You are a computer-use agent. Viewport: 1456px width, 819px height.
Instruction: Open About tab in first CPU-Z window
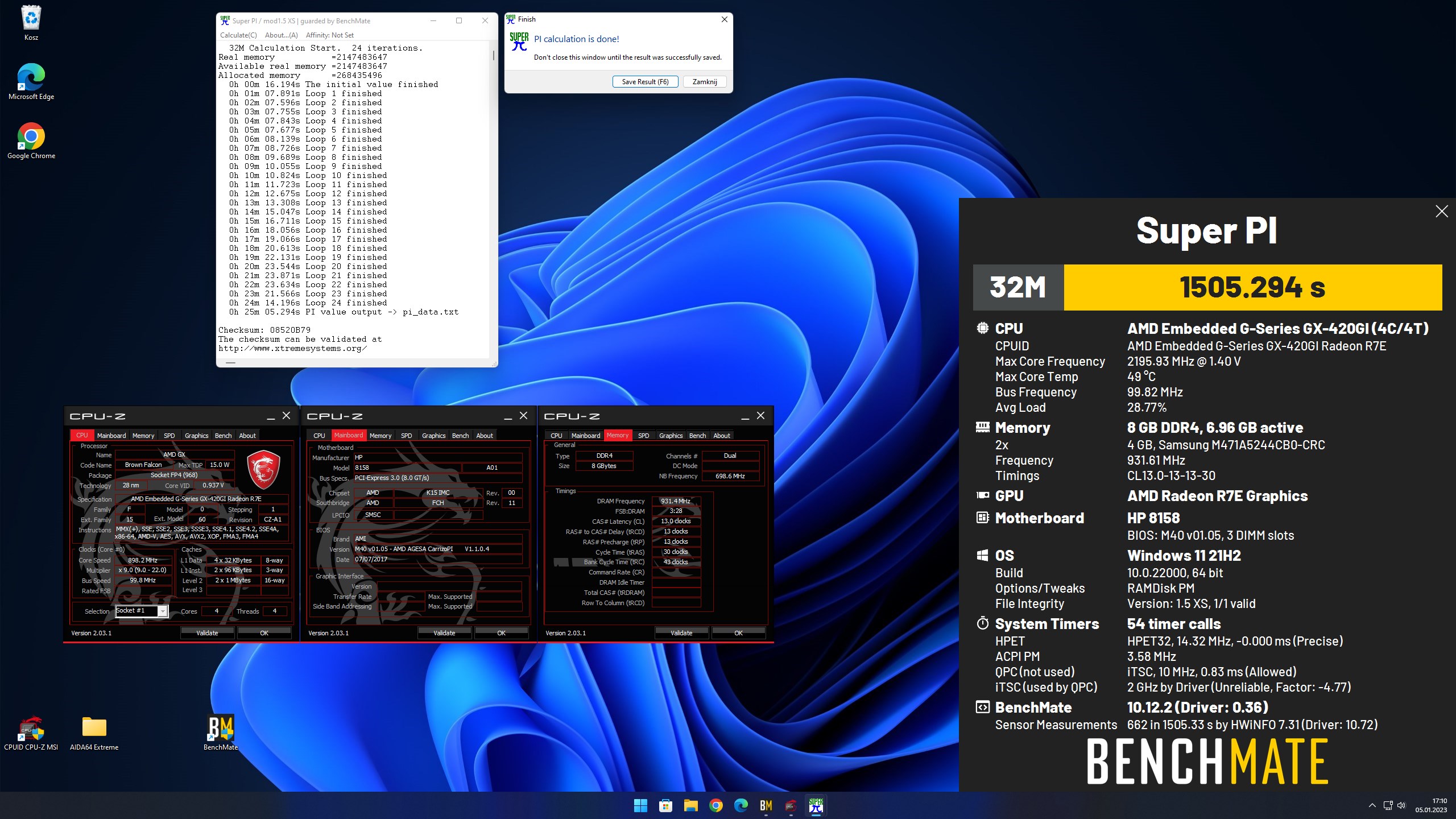(x=247, y=436)
